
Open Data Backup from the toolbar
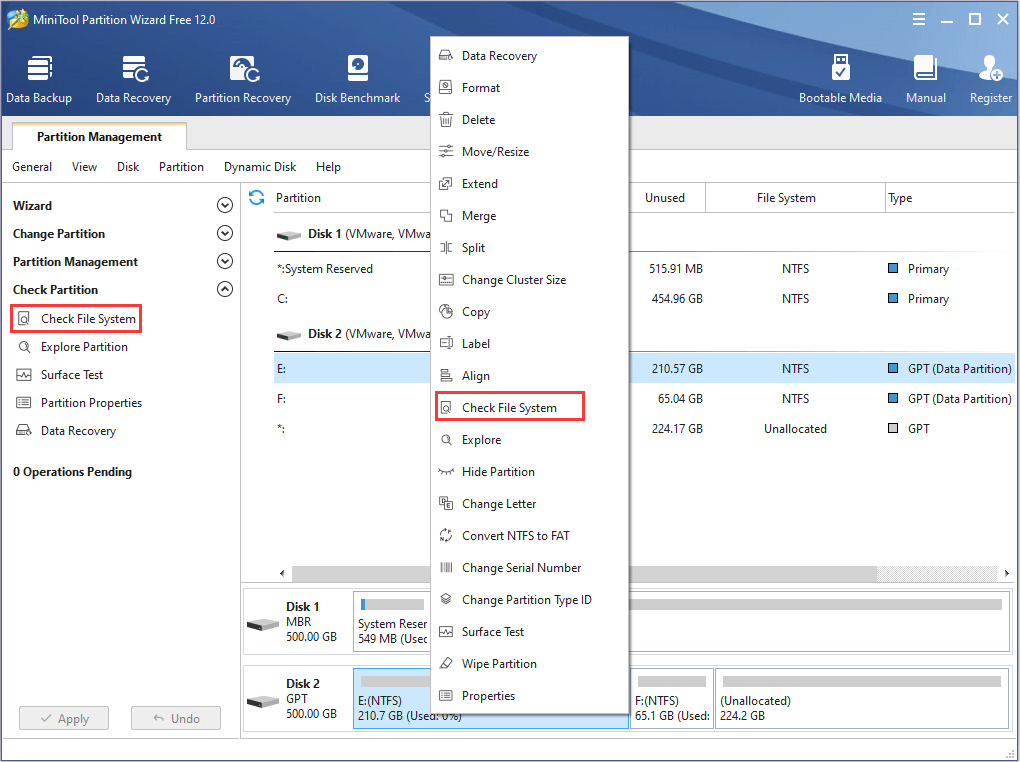(x=39, y=79)
